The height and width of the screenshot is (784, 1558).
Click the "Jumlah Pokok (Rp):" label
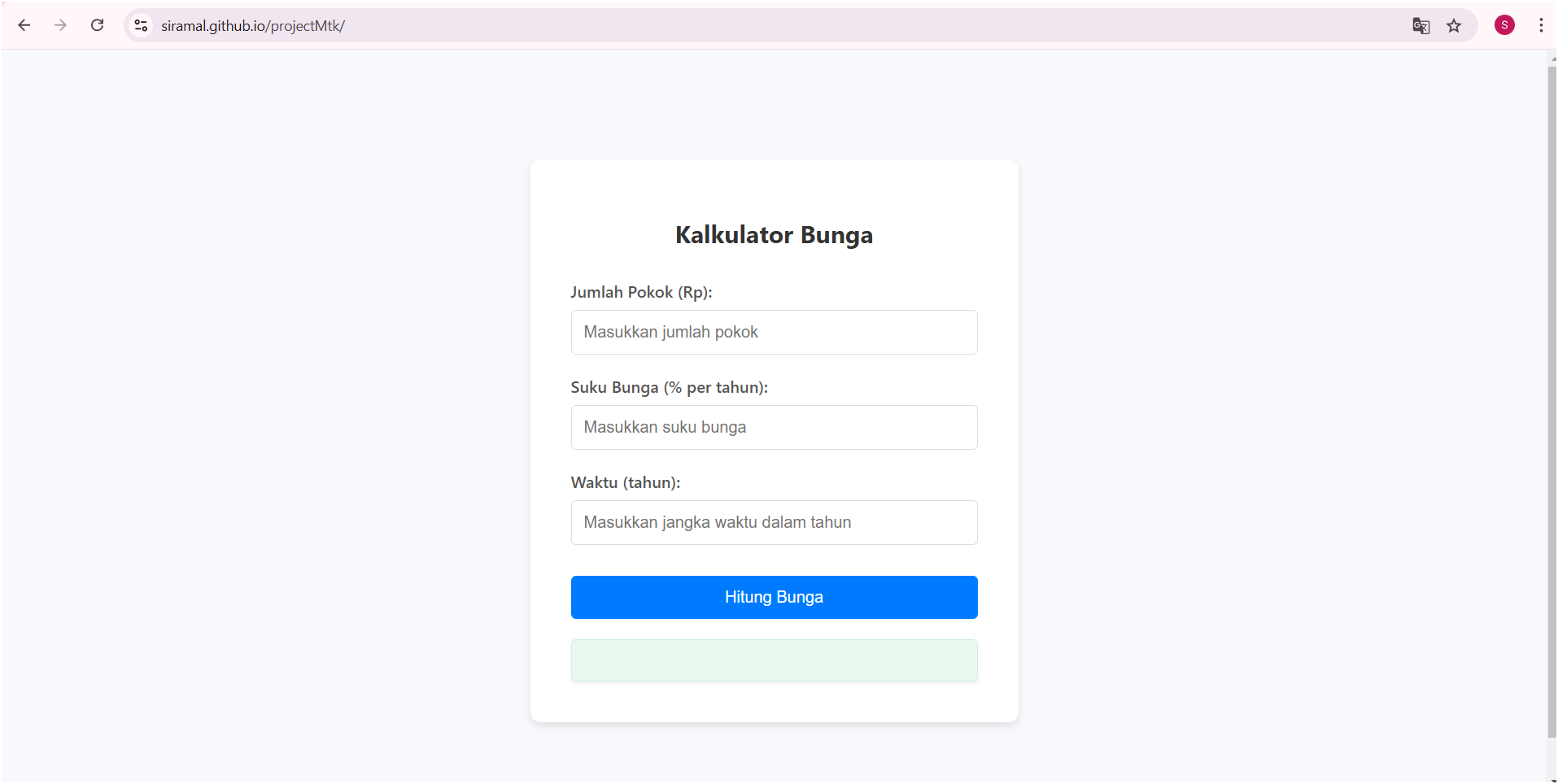(641, 292)
